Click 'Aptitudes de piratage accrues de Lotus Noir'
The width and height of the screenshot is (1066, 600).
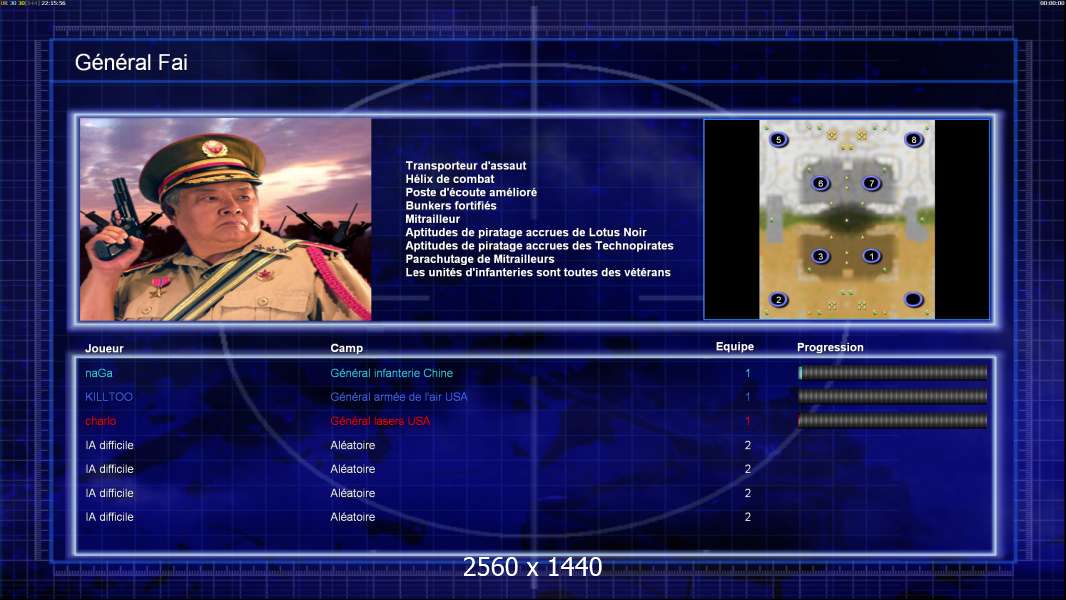(x=526, y=232)
